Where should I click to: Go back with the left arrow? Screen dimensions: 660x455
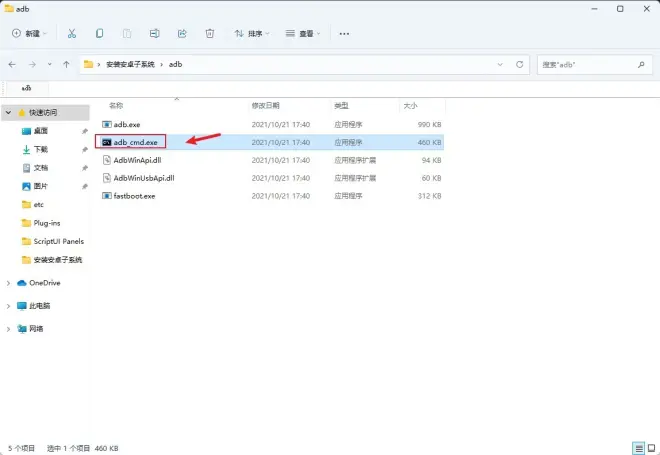(x=12, y=64)
